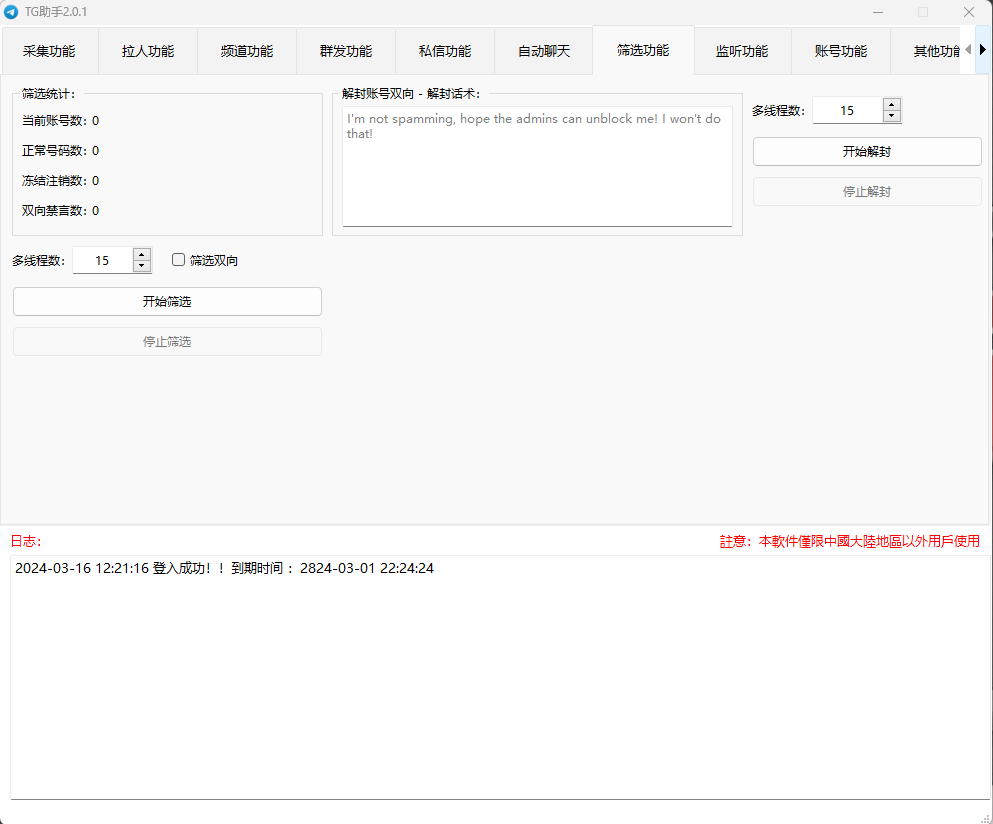
Task: Select the 账号功能 tab
Action: click(841, 51)
